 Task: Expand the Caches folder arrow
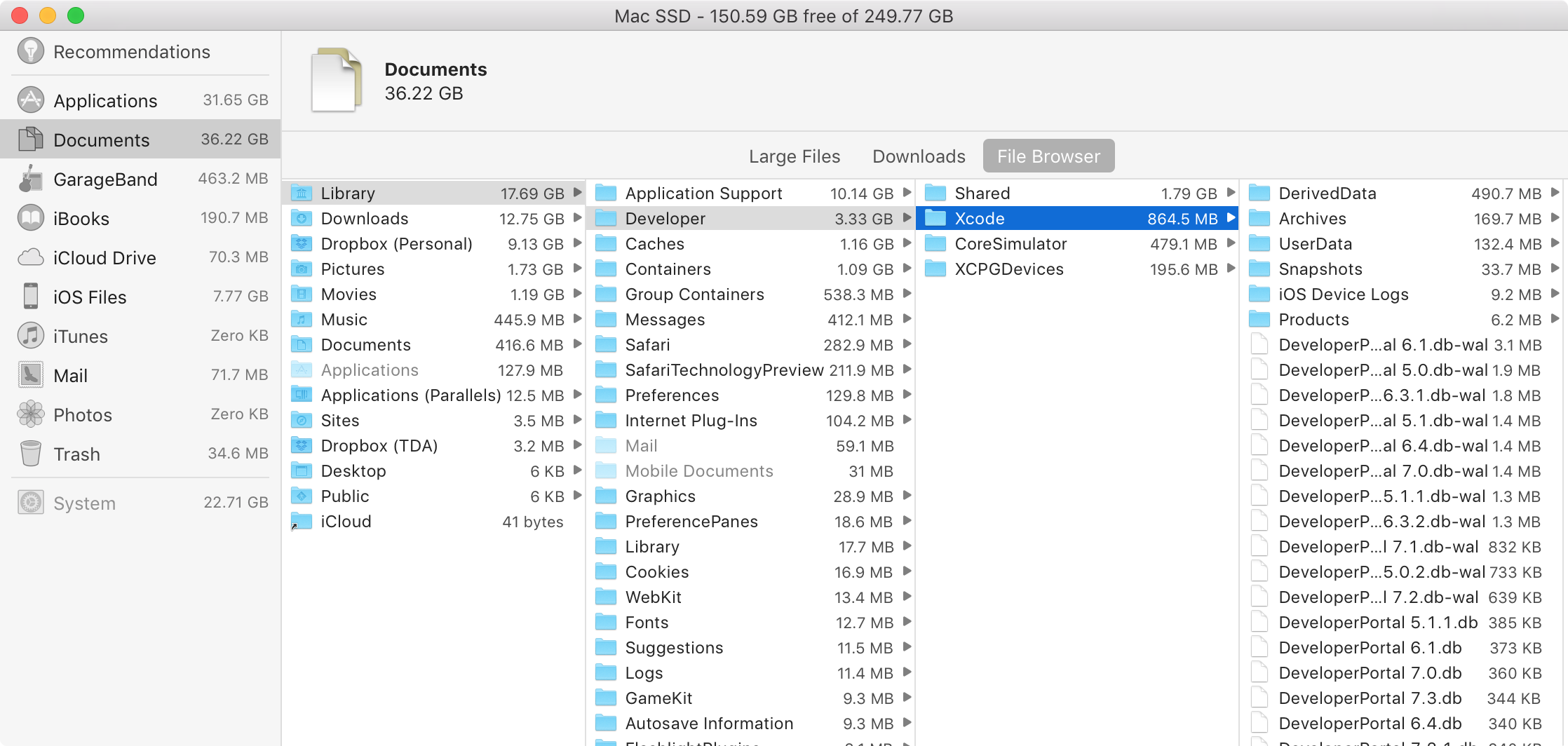907,243
